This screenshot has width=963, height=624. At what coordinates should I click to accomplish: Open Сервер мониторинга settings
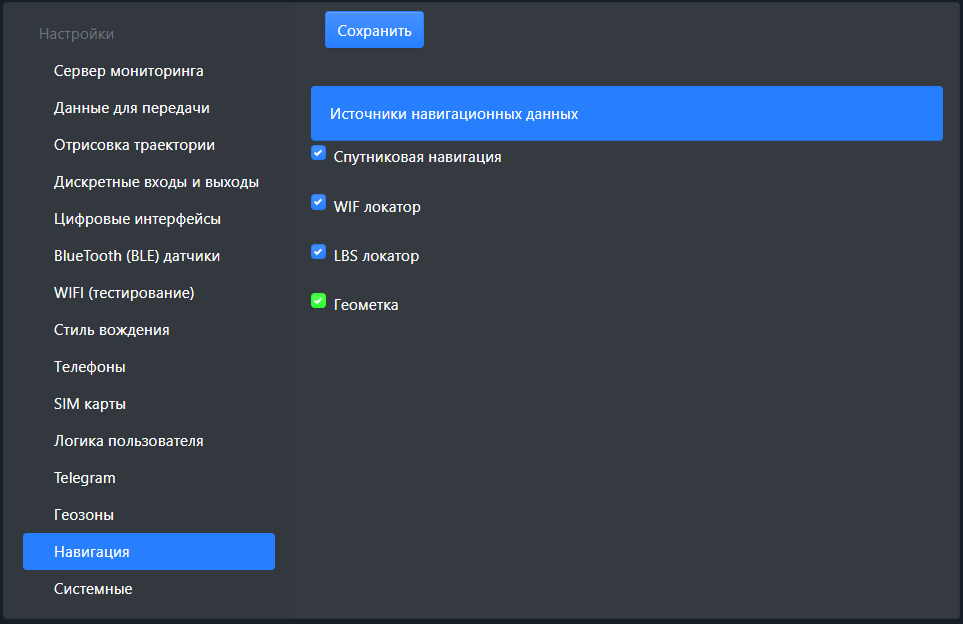pos(129,71)
